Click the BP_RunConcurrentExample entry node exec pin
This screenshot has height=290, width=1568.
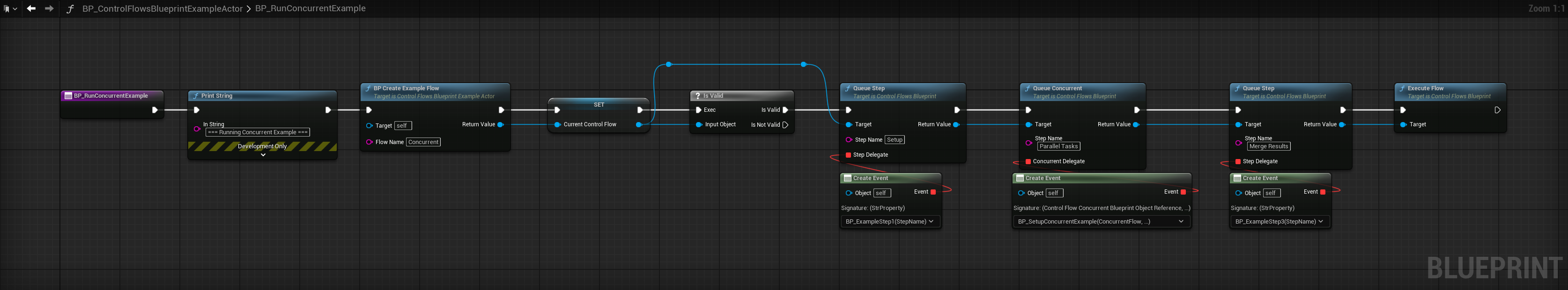pos(155,110)
